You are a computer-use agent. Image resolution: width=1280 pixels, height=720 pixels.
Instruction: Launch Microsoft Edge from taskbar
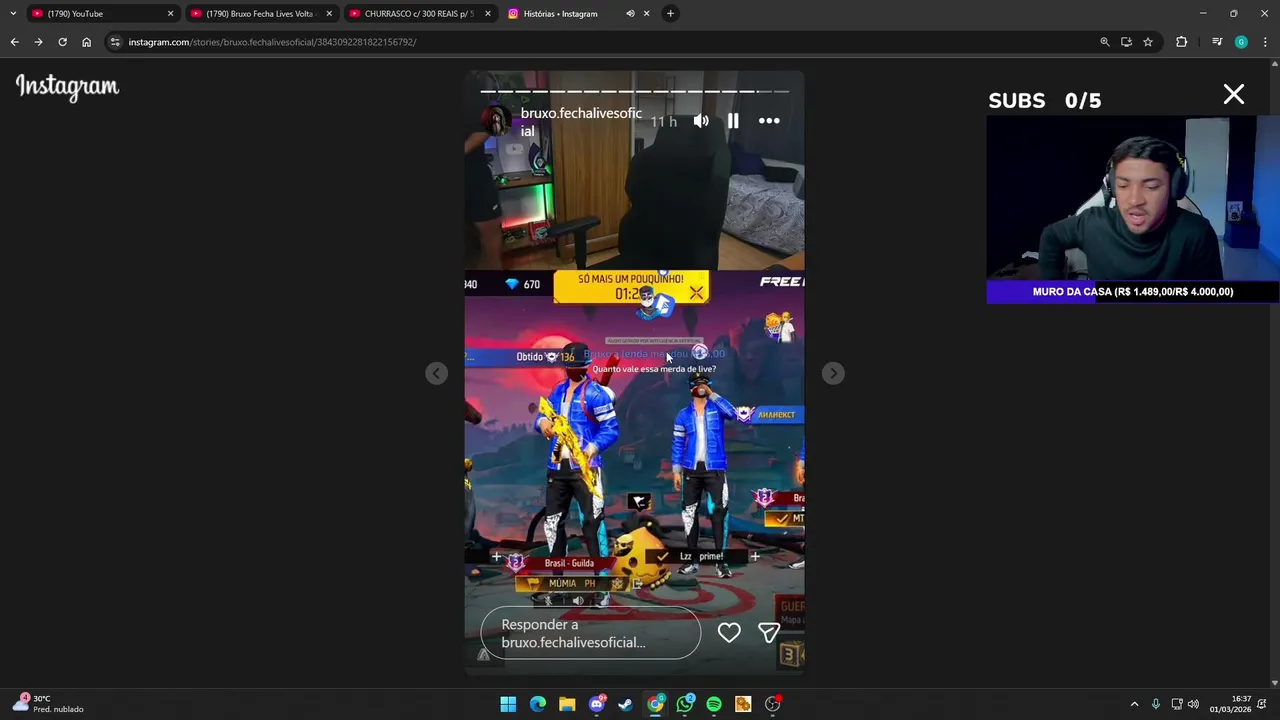pos(538,704)
